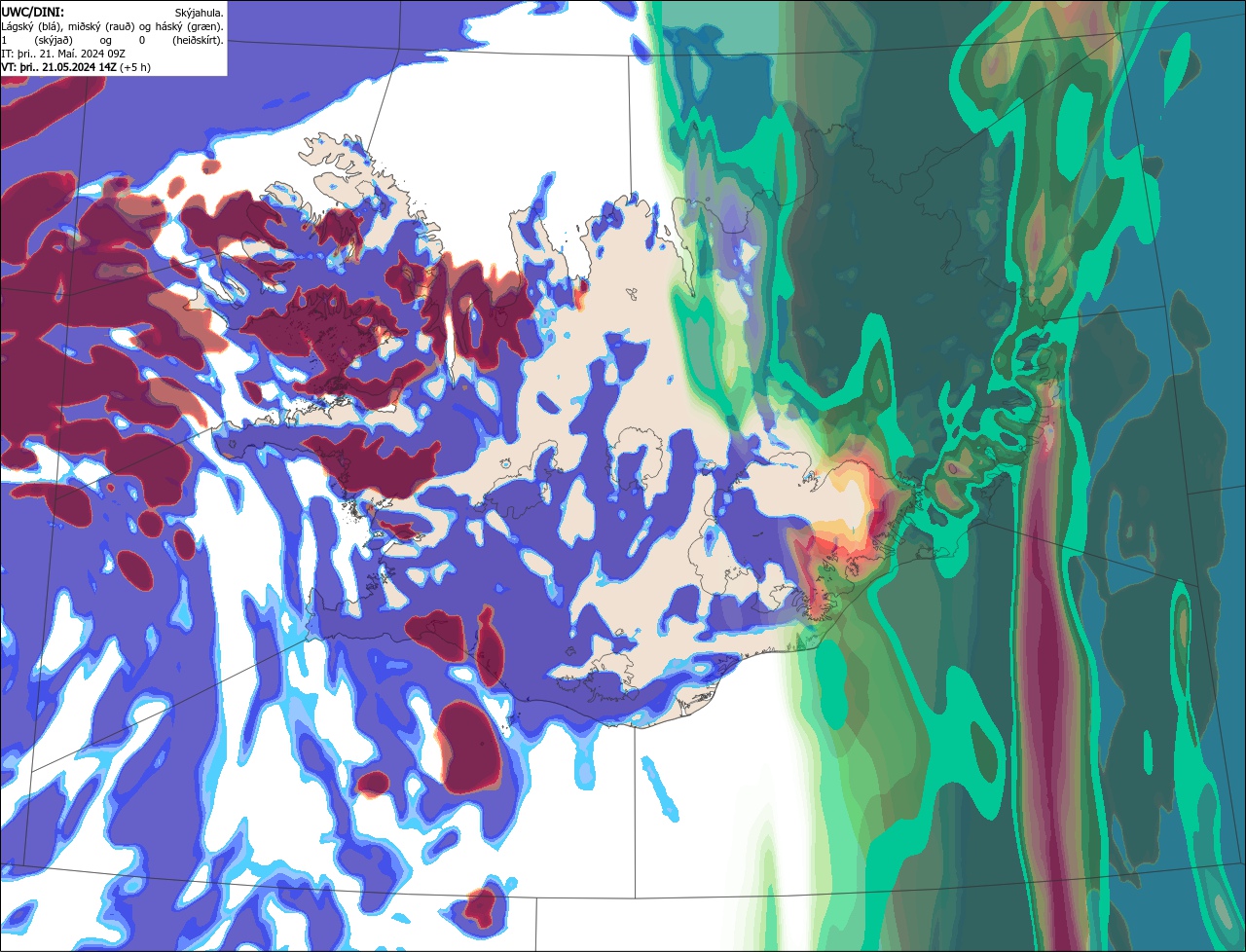
Task: Click the 'UWC/DINI:' title text
Action: click(33, 13)
